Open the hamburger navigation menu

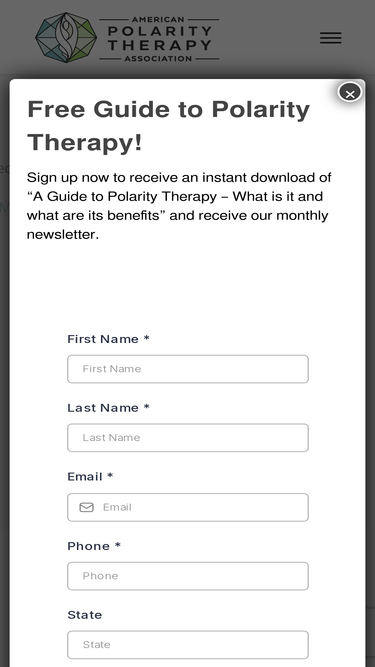pos(330,38)
